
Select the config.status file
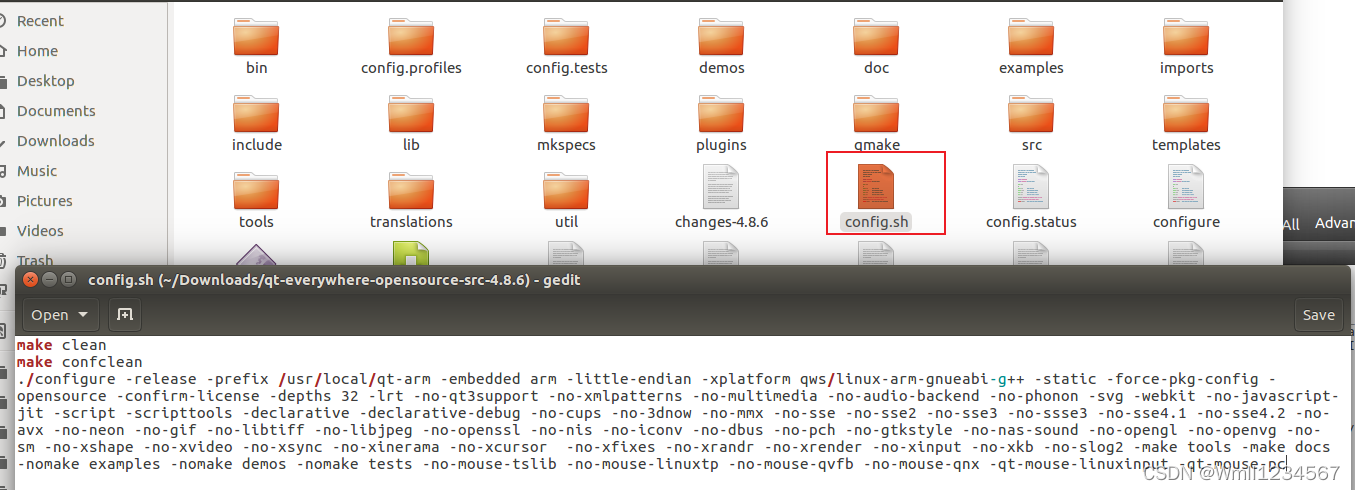coord(1031,197)
